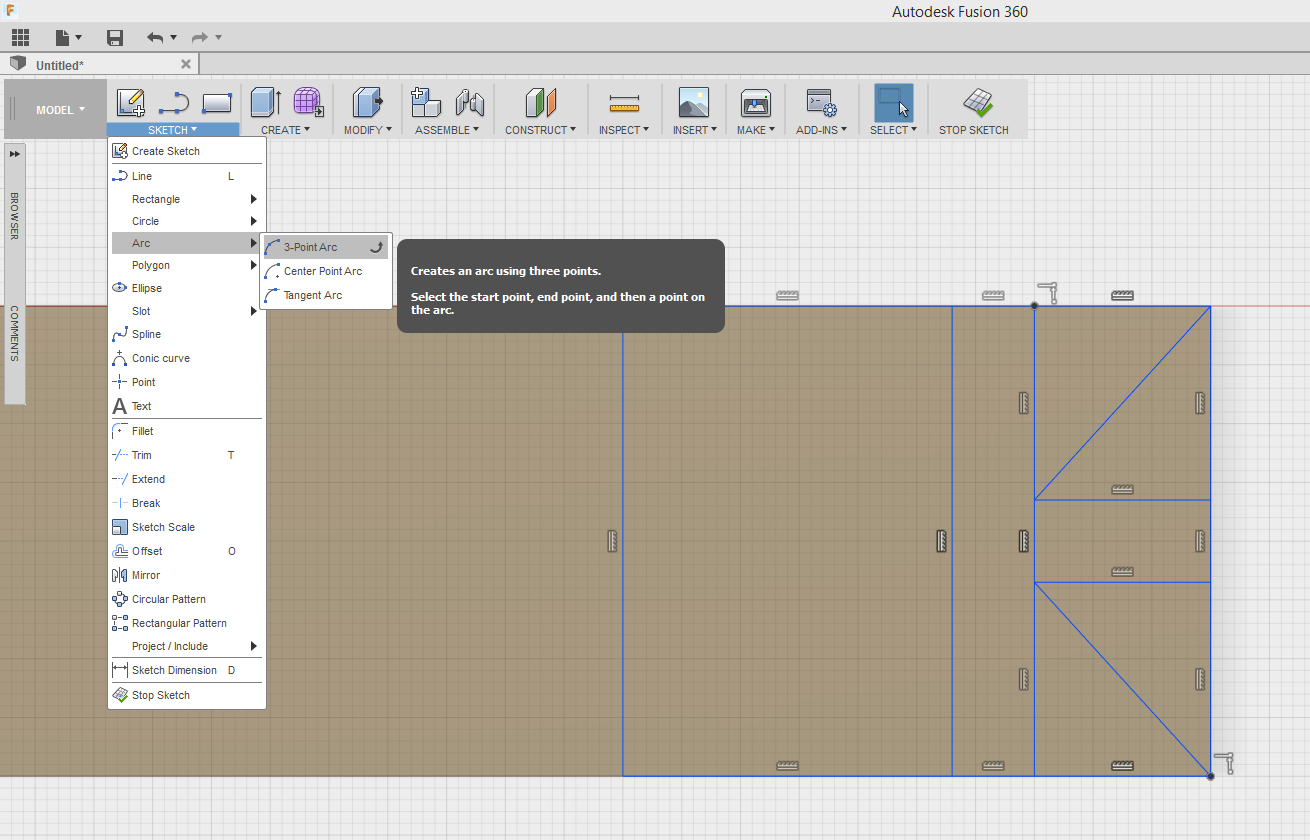Choose Break from Sketch menu
1310x840 pixels.
187,503
